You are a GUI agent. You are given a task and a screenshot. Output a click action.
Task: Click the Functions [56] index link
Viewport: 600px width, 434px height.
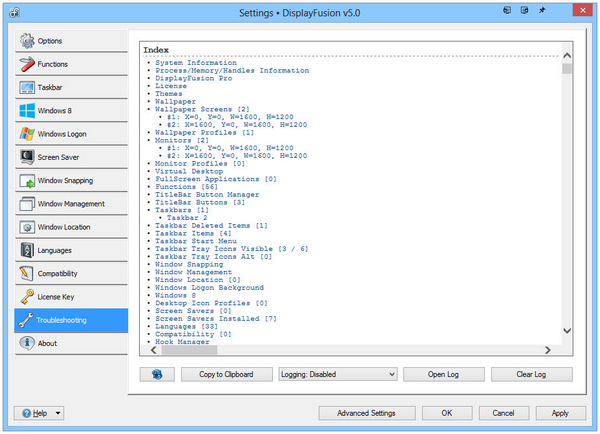(x=186, y=187)
